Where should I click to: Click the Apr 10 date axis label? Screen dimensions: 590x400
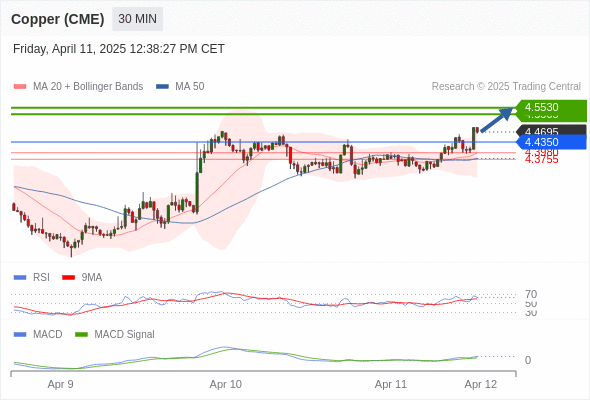226,384
